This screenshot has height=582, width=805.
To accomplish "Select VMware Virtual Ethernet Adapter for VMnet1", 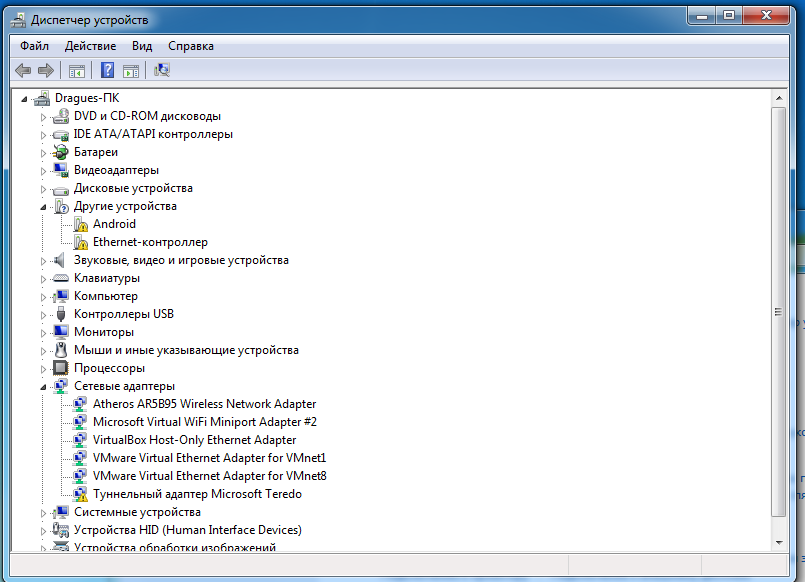I will click(209, 458).
